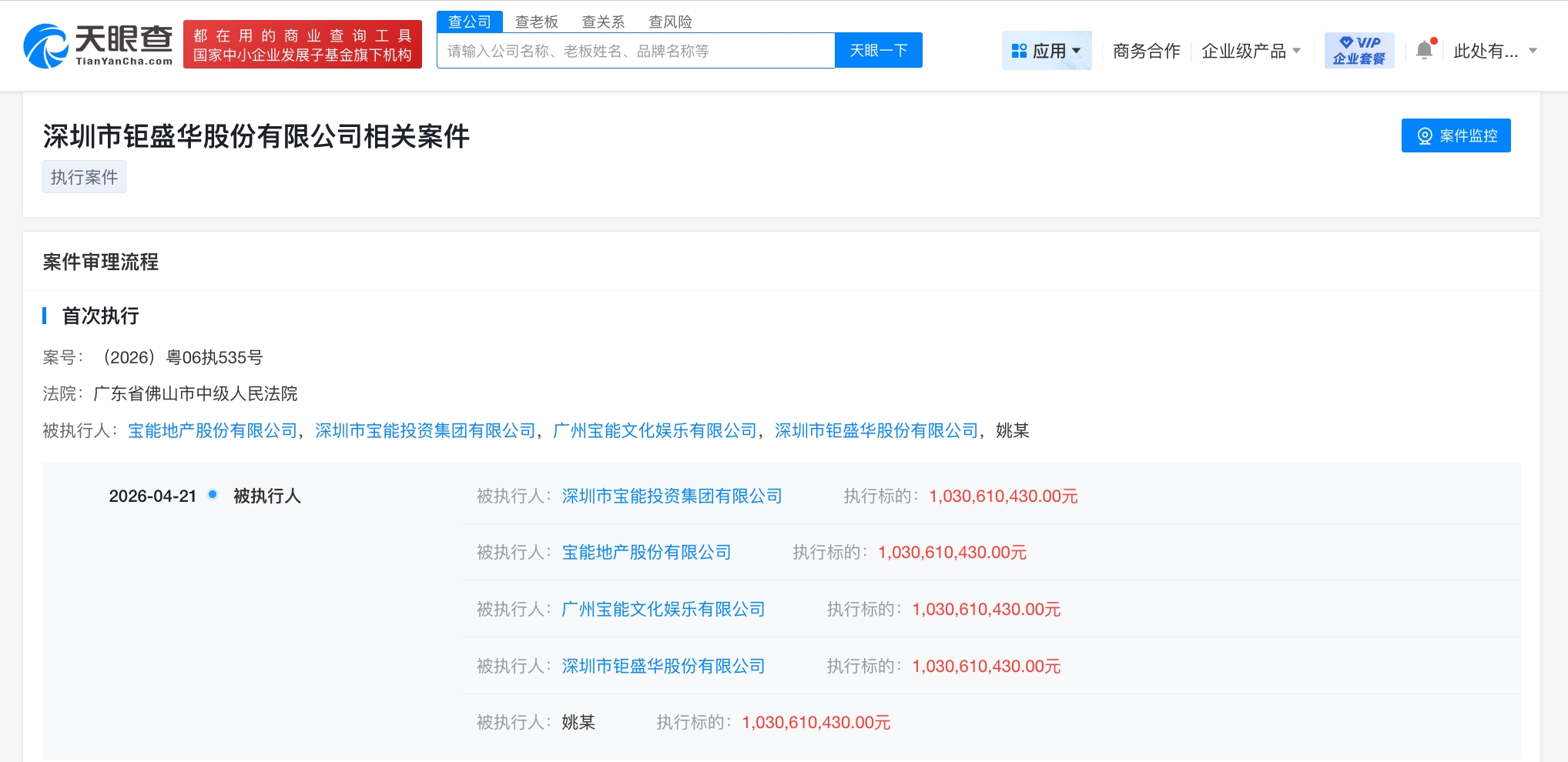The image size is (1568, 762).
Task: Open 深圳市宝能投资集团有限公司 company link
Action: [425, 431]
